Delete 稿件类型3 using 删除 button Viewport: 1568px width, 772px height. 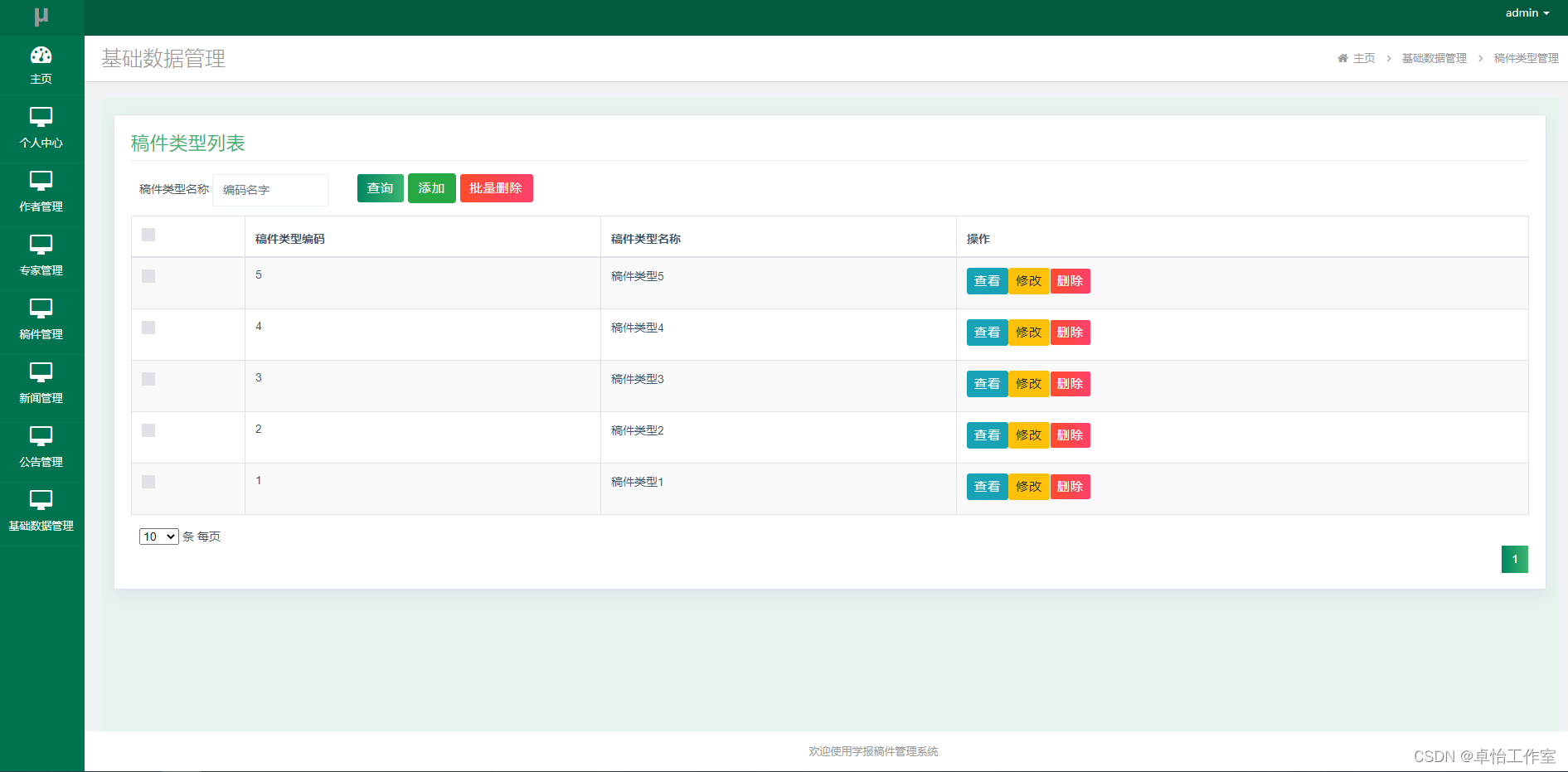coord(1070,384)
